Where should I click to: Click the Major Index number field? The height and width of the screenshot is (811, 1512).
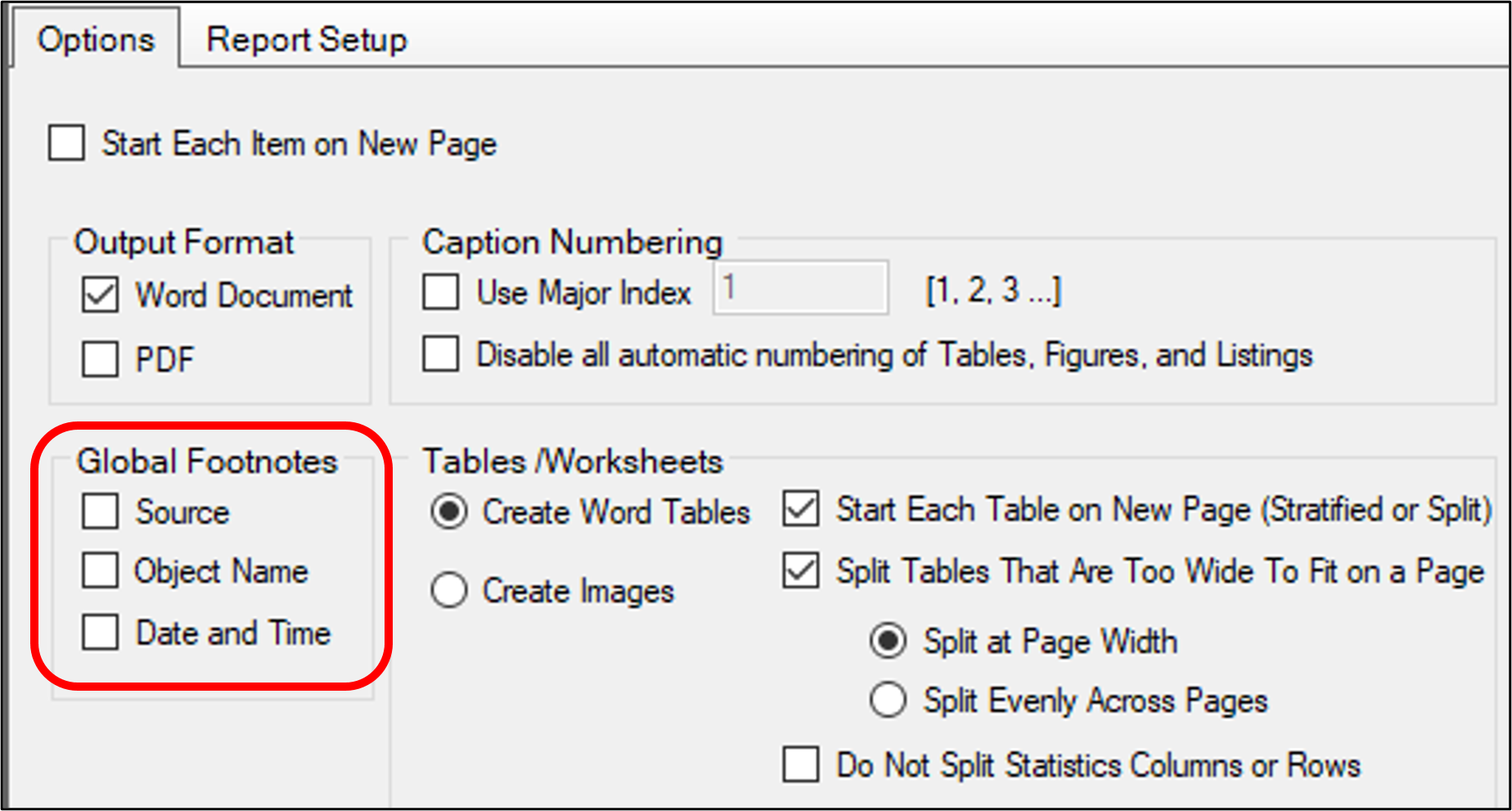(x=800, y=288)
